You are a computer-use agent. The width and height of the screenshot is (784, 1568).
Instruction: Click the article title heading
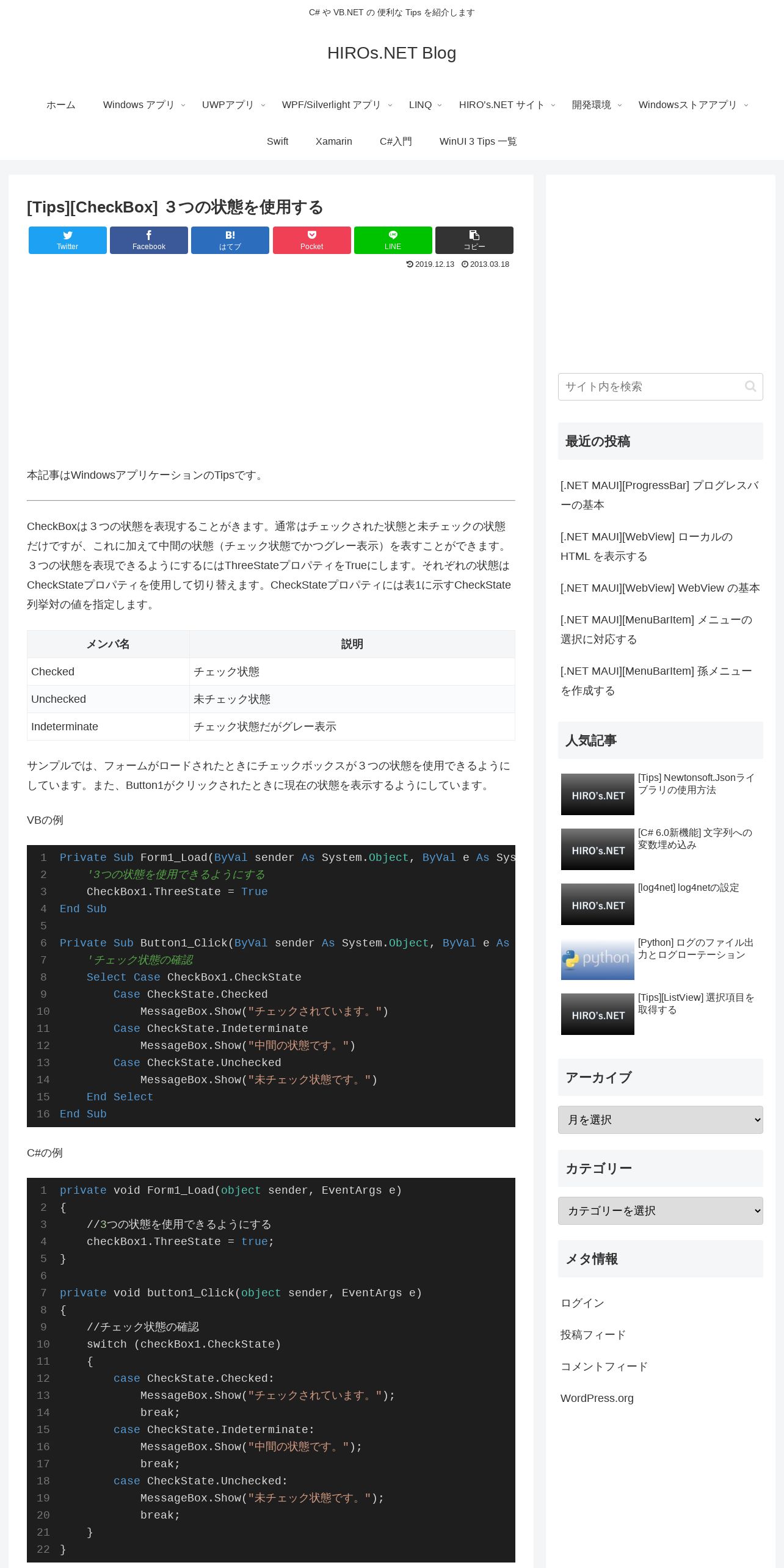(x=175, y=207)
